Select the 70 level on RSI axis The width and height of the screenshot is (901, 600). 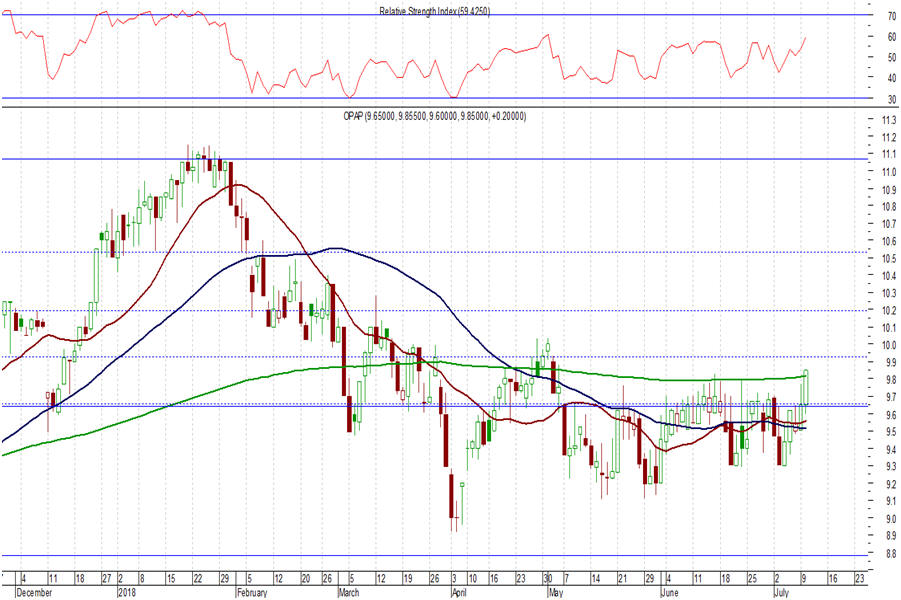click(x=892, y=17)
